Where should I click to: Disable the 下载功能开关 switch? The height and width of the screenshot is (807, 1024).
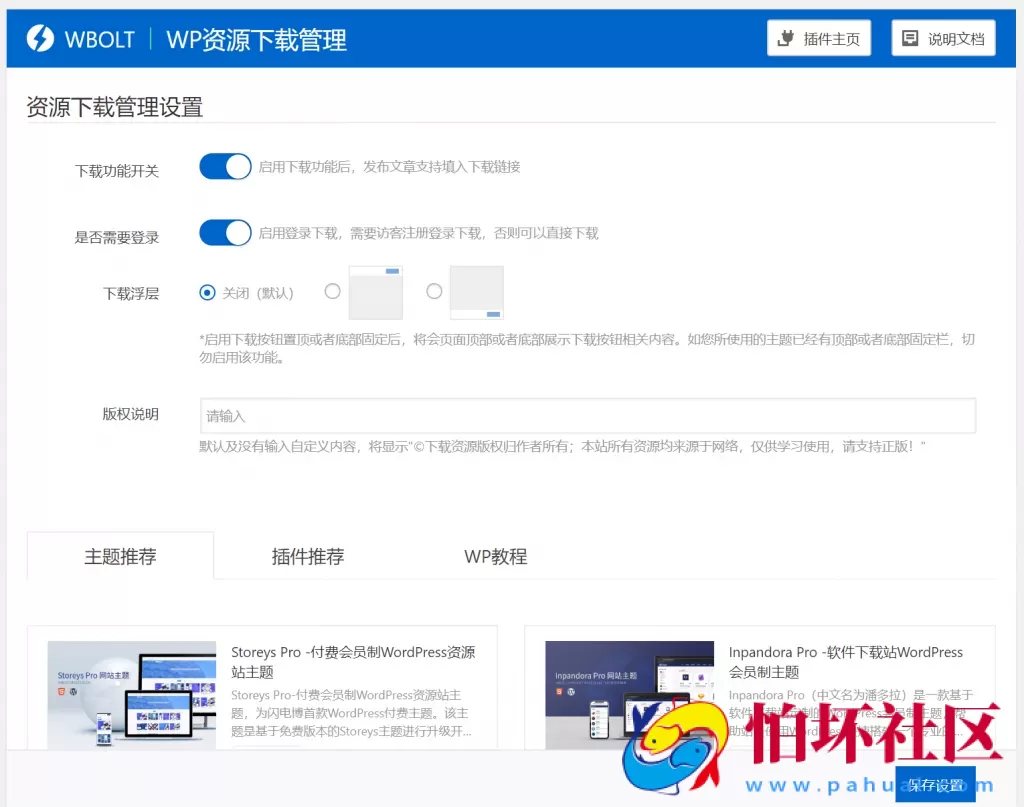tap(224, 166)
